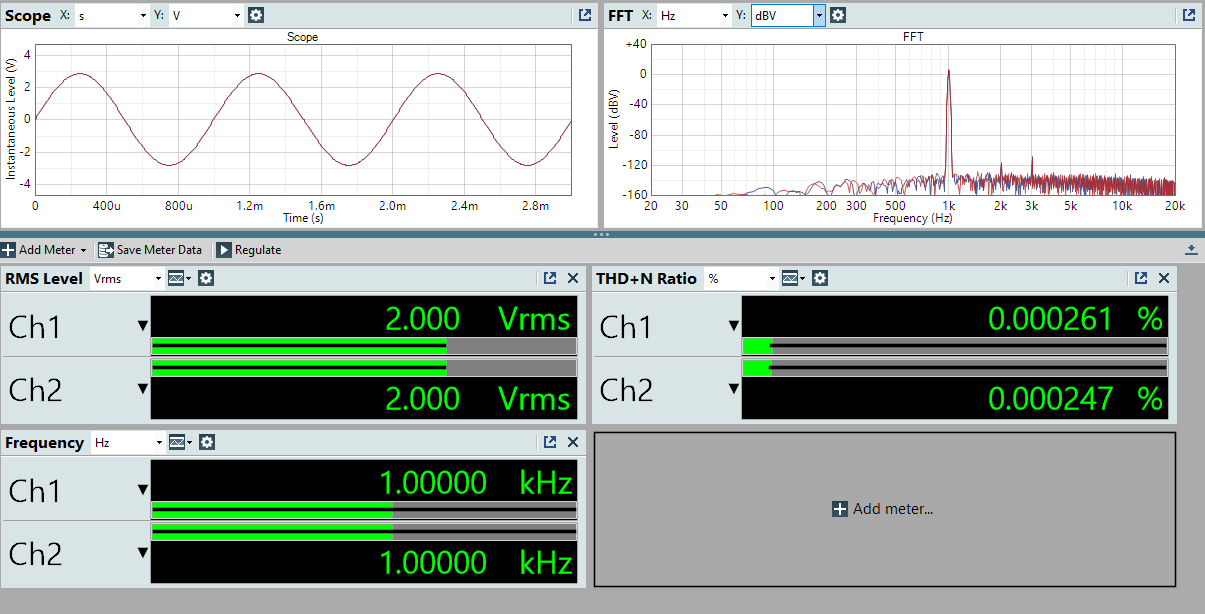Click the Add meter... placeholder
The image size is (1205, 614).
click(884, 509)
